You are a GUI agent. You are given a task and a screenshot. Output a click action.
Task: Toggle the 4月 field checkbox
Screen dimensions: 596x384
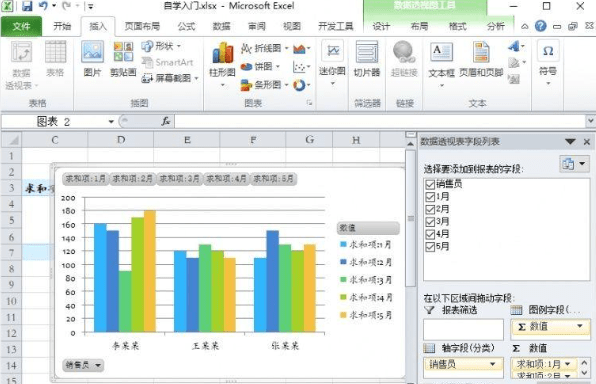pyautogui.click(x=430, y=234)
